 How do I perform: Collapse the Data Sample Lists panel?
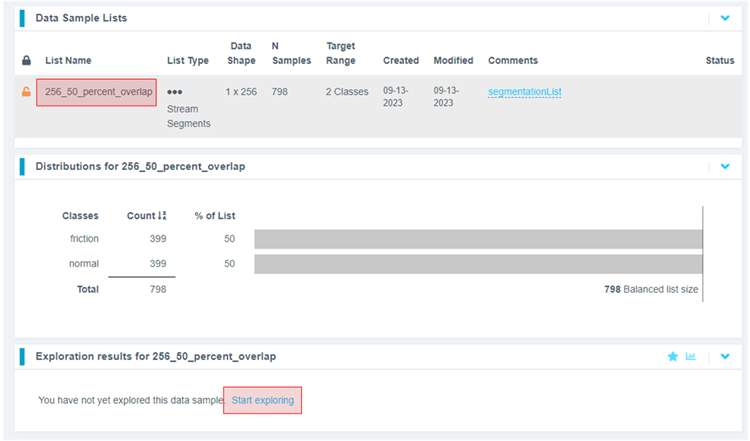tap(725, 18)
